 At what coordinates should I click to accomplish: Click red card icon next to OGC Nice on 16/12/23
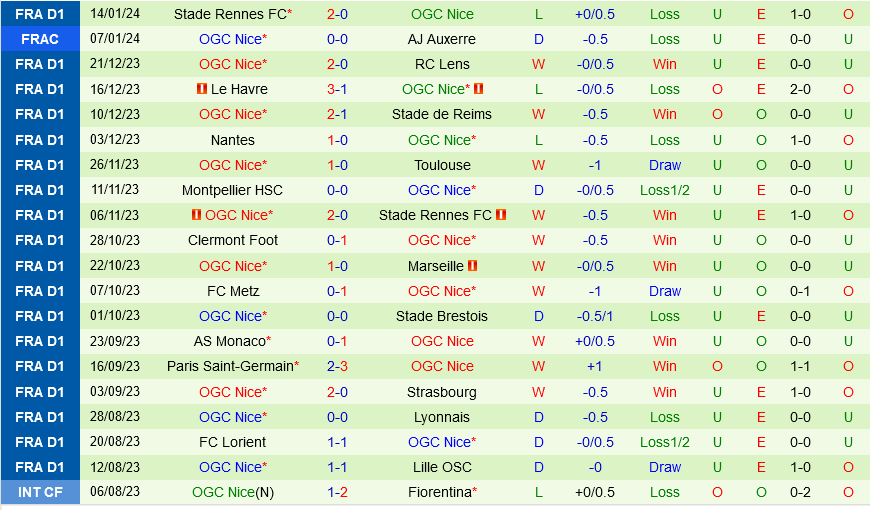tap(479, 89)
